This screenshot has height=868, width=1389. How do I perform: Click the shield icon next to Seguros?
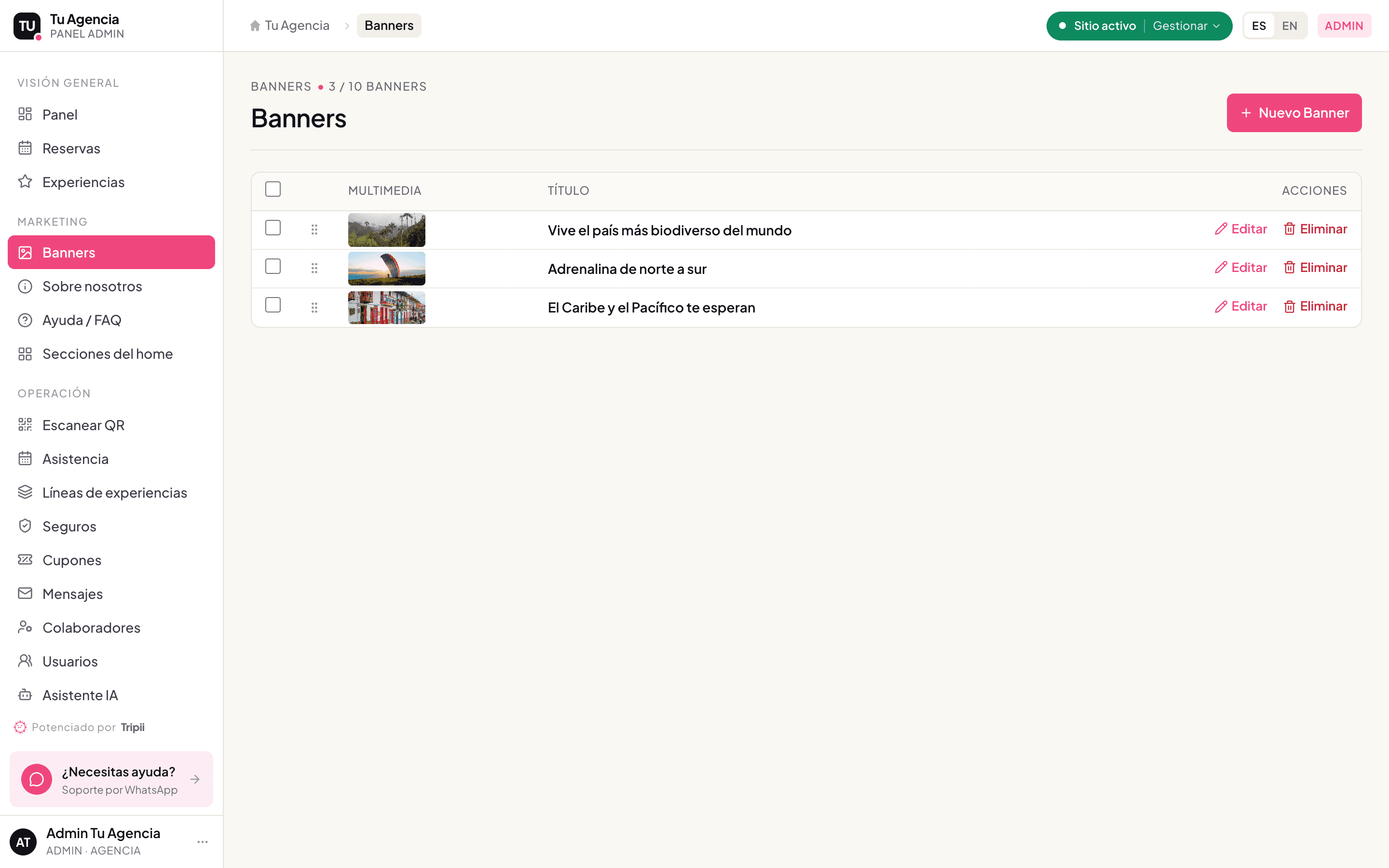point(25,526)
